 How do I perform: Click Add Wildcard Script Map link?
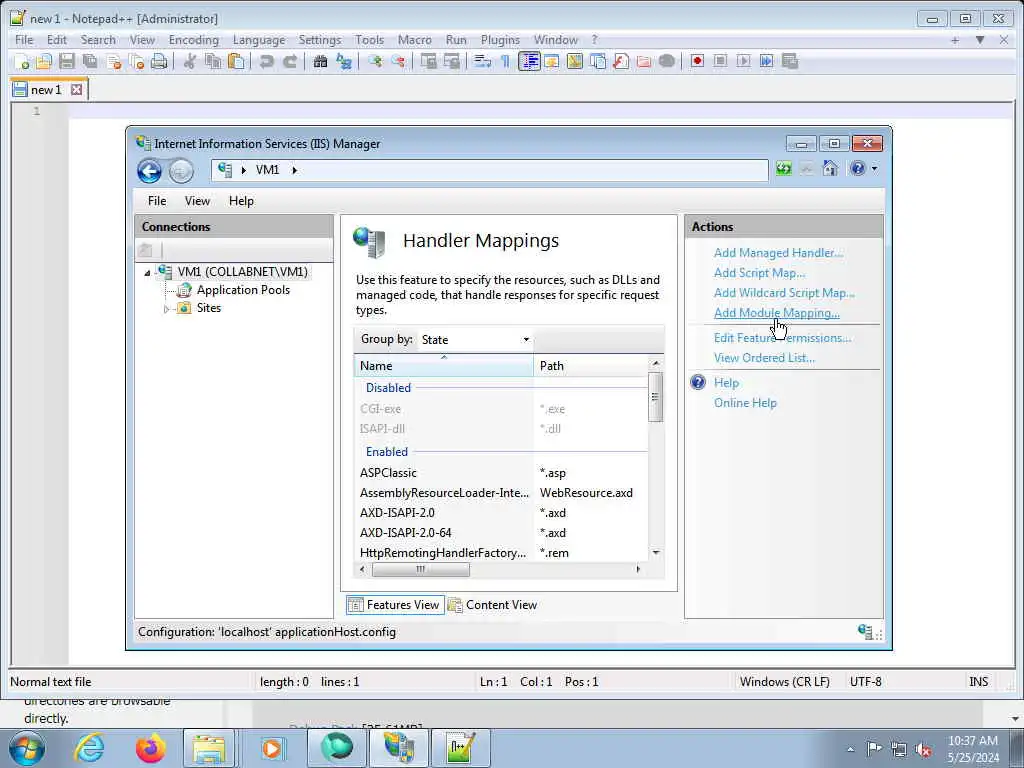tap(784, 293)
